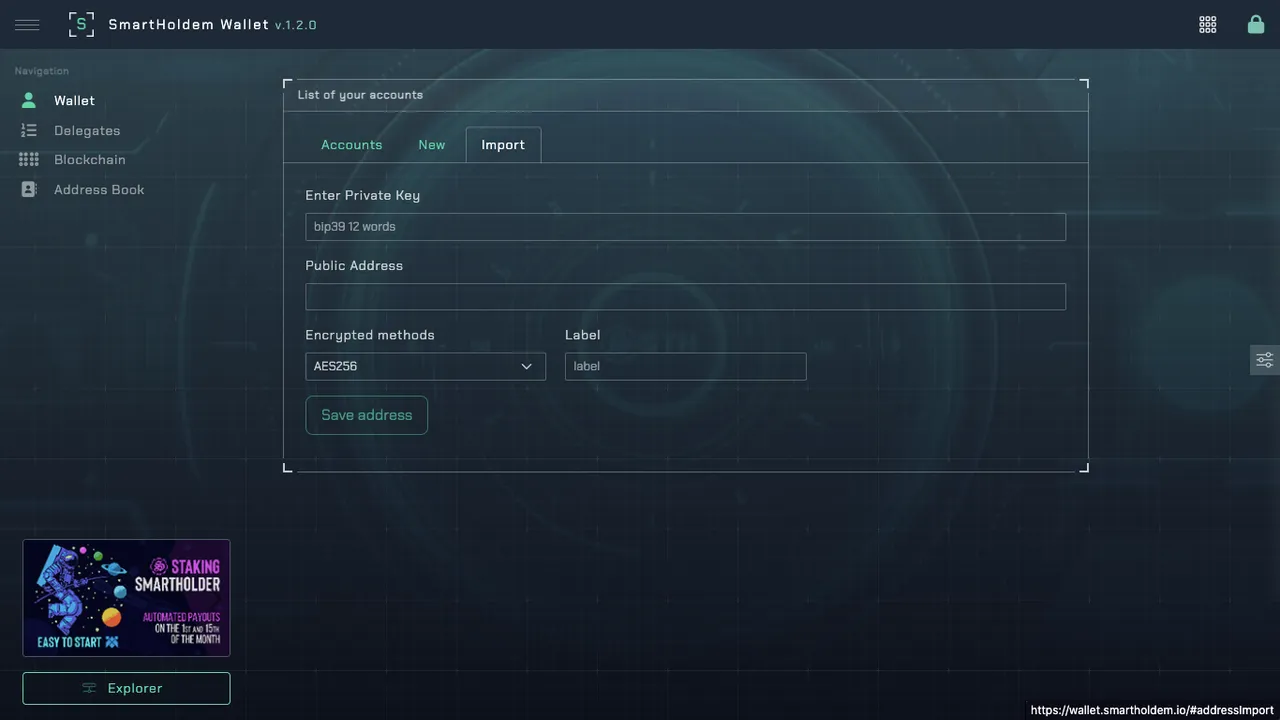Screen dimensions: 1280x720
Task: Click the Label input field
Action: click(685, 366)
